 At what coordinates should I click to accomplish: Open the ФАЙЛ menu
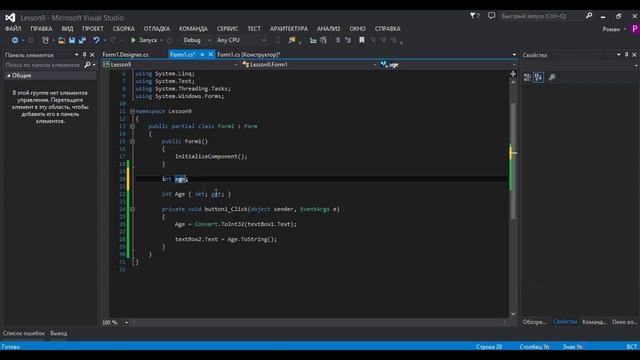tap(13, 29)
